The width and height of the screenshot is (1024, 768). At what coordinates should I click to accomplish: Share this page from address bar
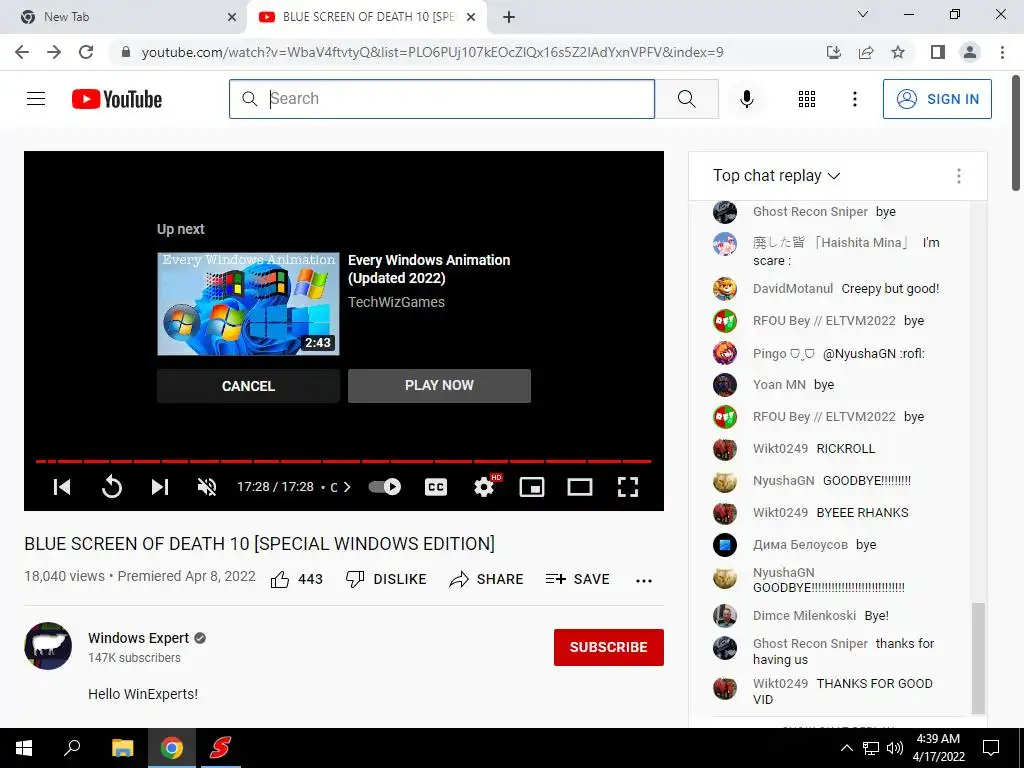click(x=866, y=52)
